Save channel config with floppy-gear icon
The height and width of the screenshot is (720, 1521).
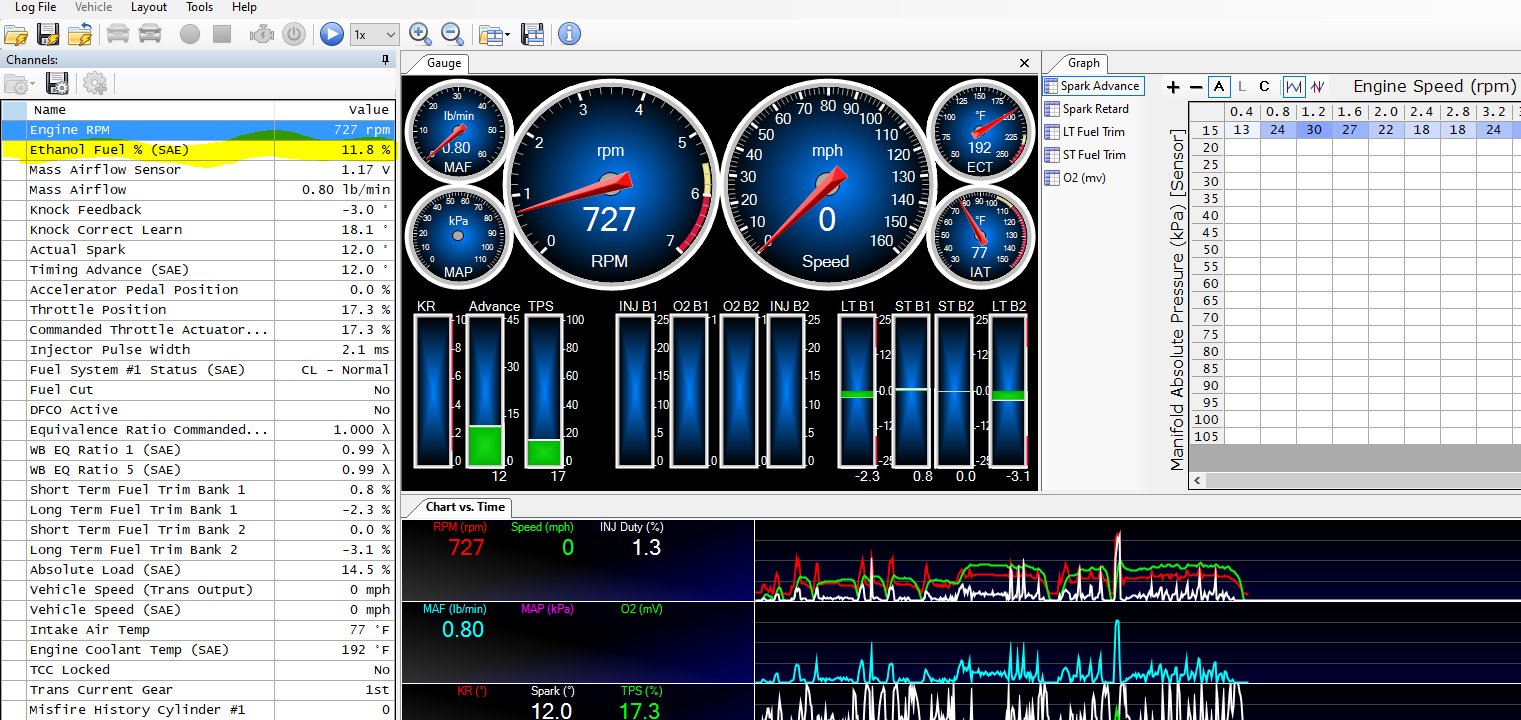coord(58,83)
